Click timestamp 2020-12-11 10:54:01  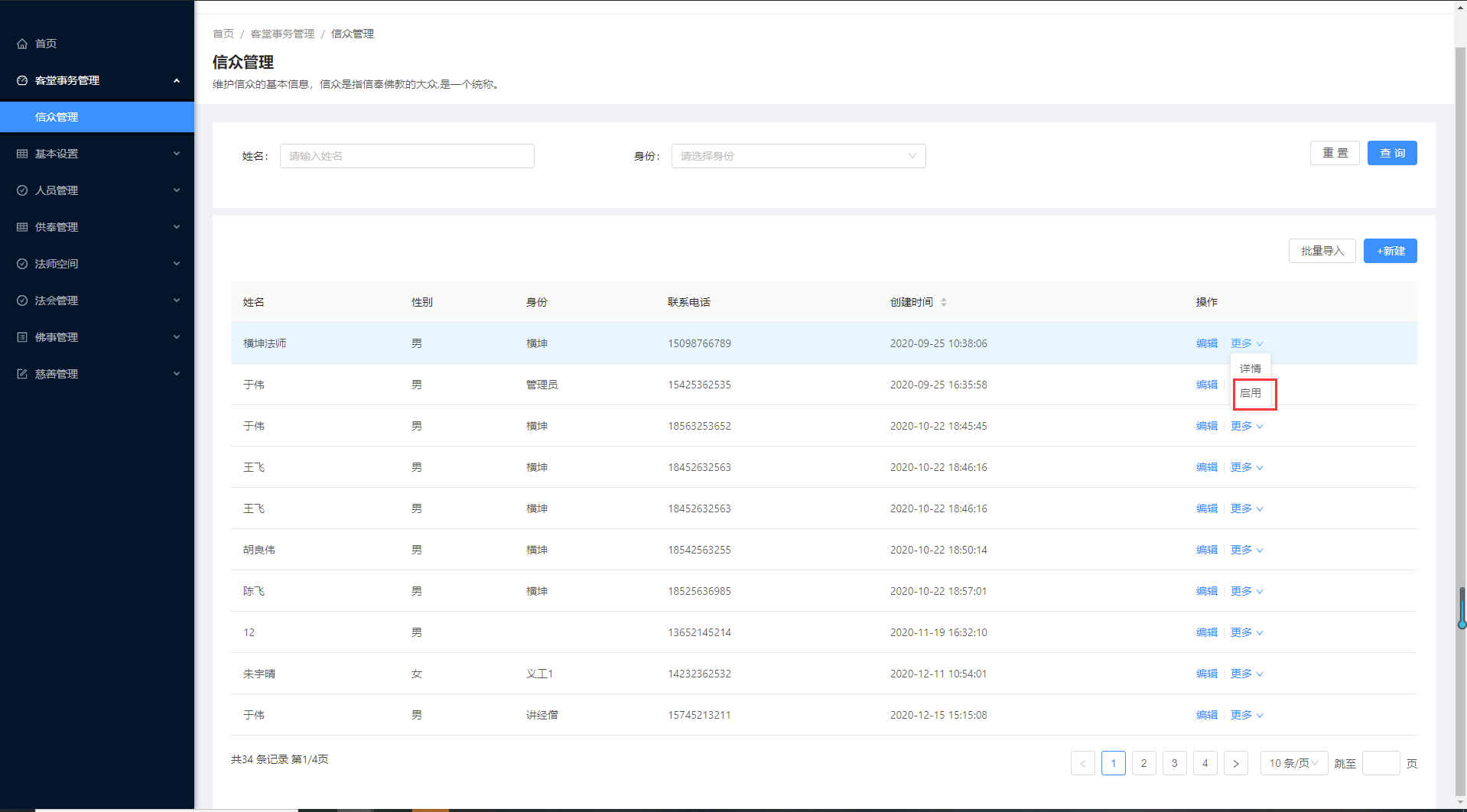[938, 674]
